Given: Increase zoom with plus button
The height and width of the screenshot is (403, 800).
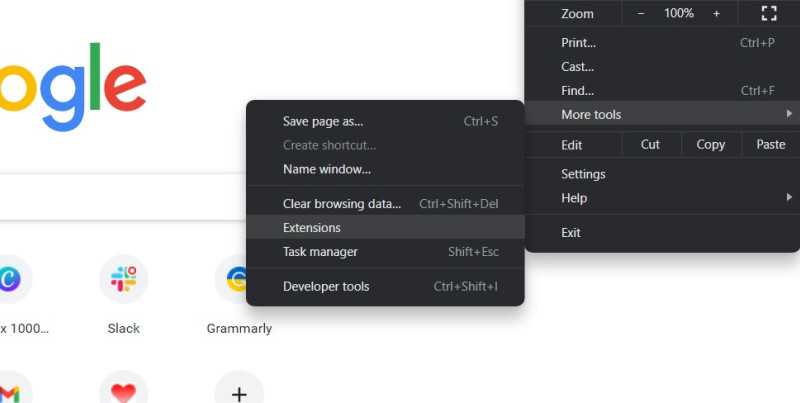Looking at the screenshot, I should 716,14.
